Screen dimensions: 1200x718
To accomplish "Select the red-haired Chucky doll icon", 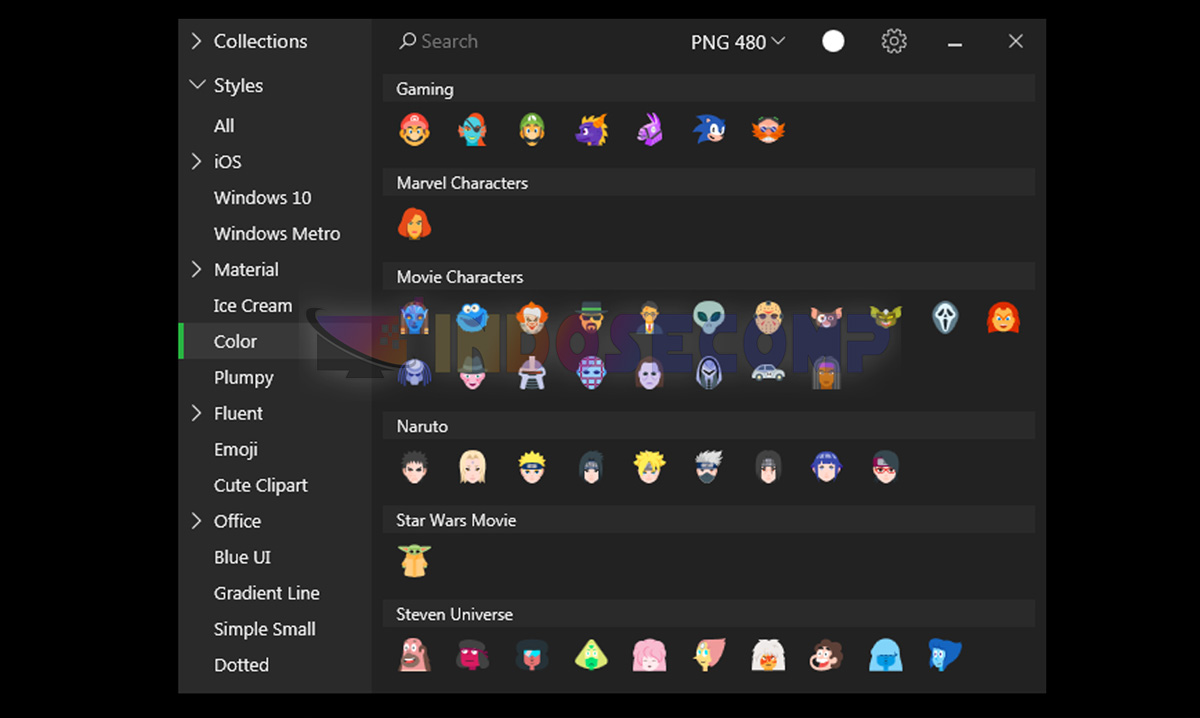I will tap(1003, 318).
